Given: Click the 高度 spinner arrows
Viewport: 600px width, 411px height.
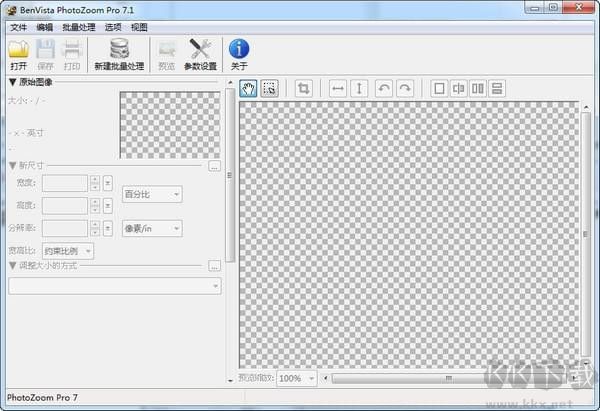Looking at the screenshot, I should pyautogui.click(x=95, y=206).
